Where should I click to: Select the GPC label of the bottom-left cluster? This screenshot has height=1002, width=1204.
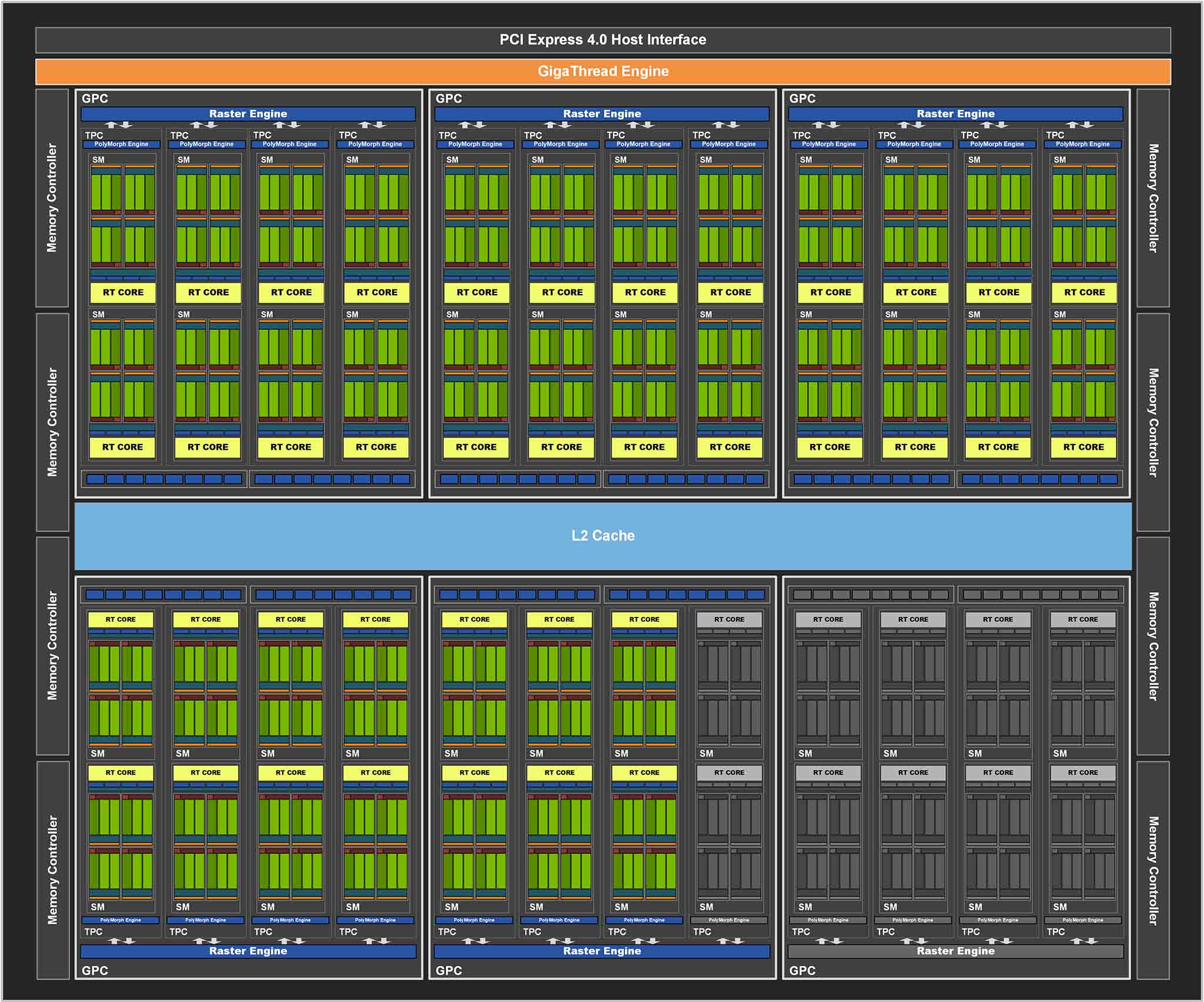click(95, 970)
